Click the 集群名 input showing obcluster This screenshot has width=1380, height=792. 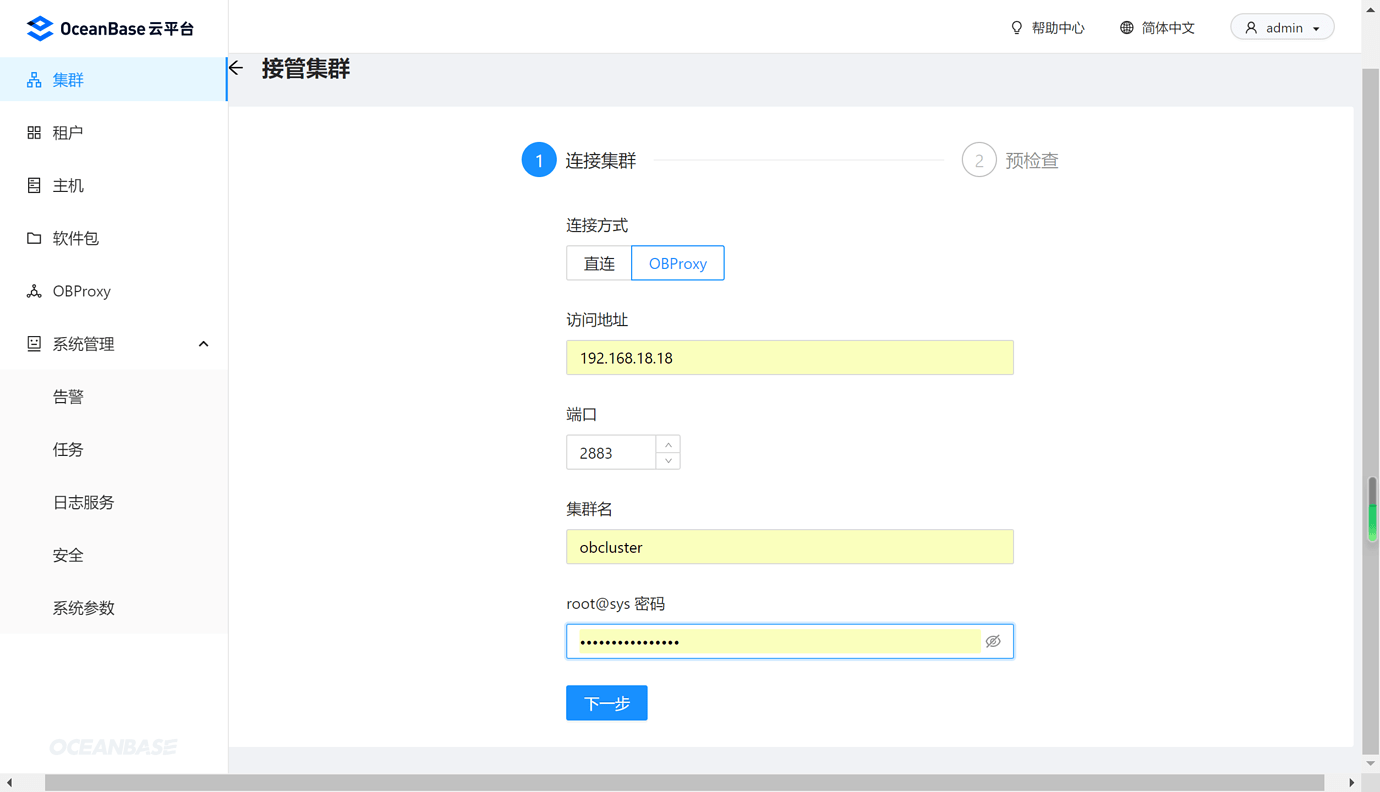(x=789, y=546)
